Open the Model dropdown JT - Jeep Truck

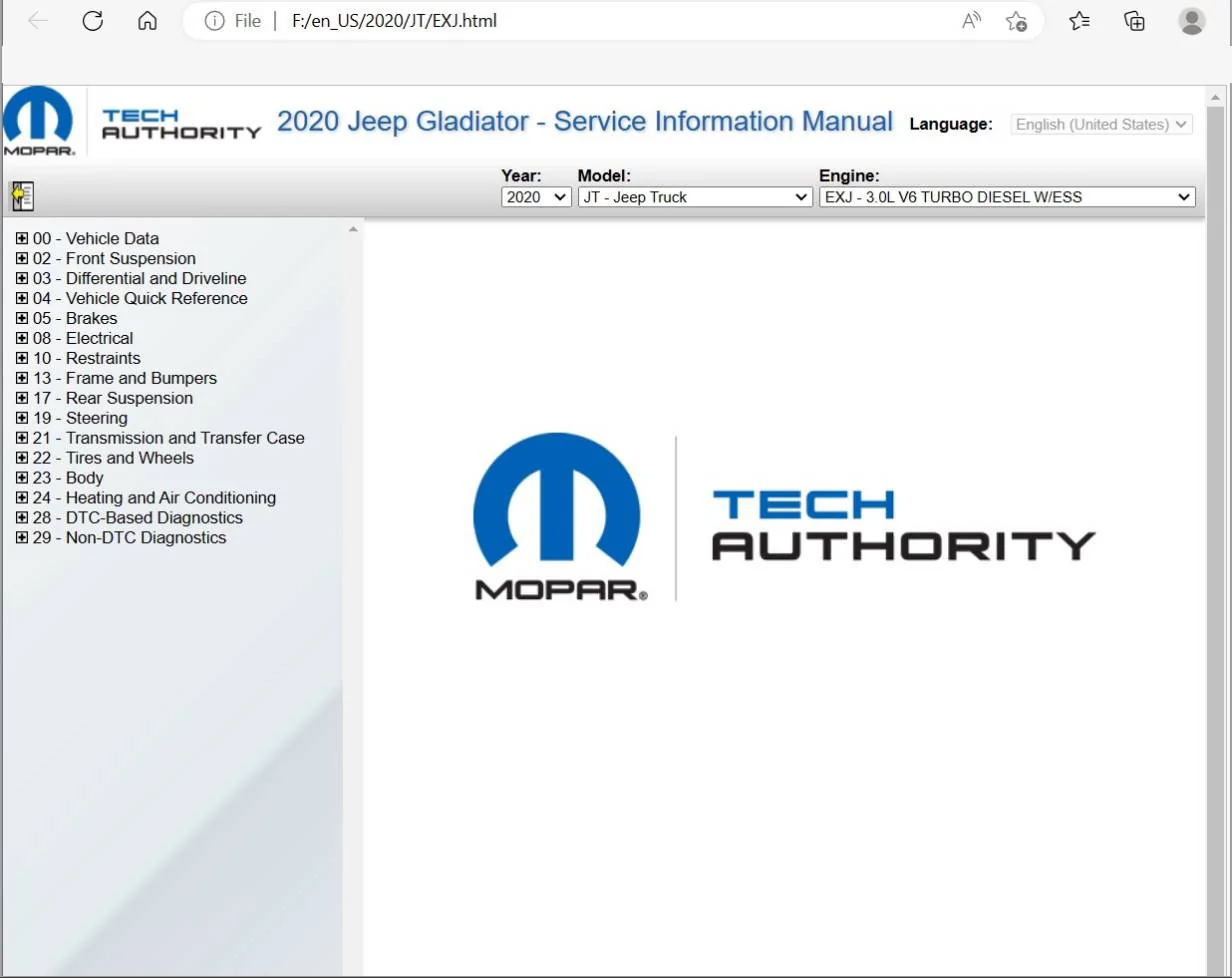695,197
